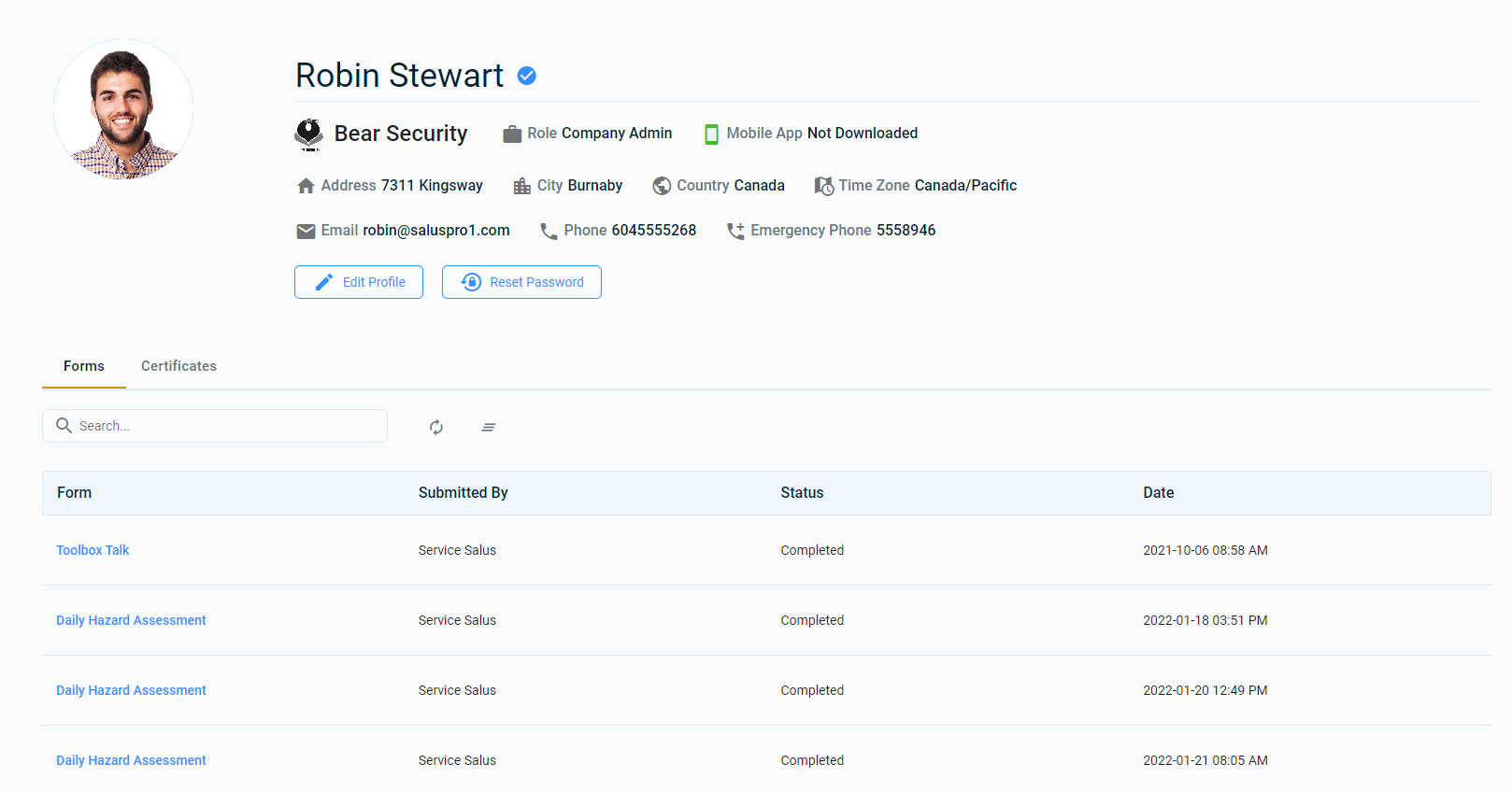Select the Forms tab
This screenshot has height=792, width=1512.
84,366
